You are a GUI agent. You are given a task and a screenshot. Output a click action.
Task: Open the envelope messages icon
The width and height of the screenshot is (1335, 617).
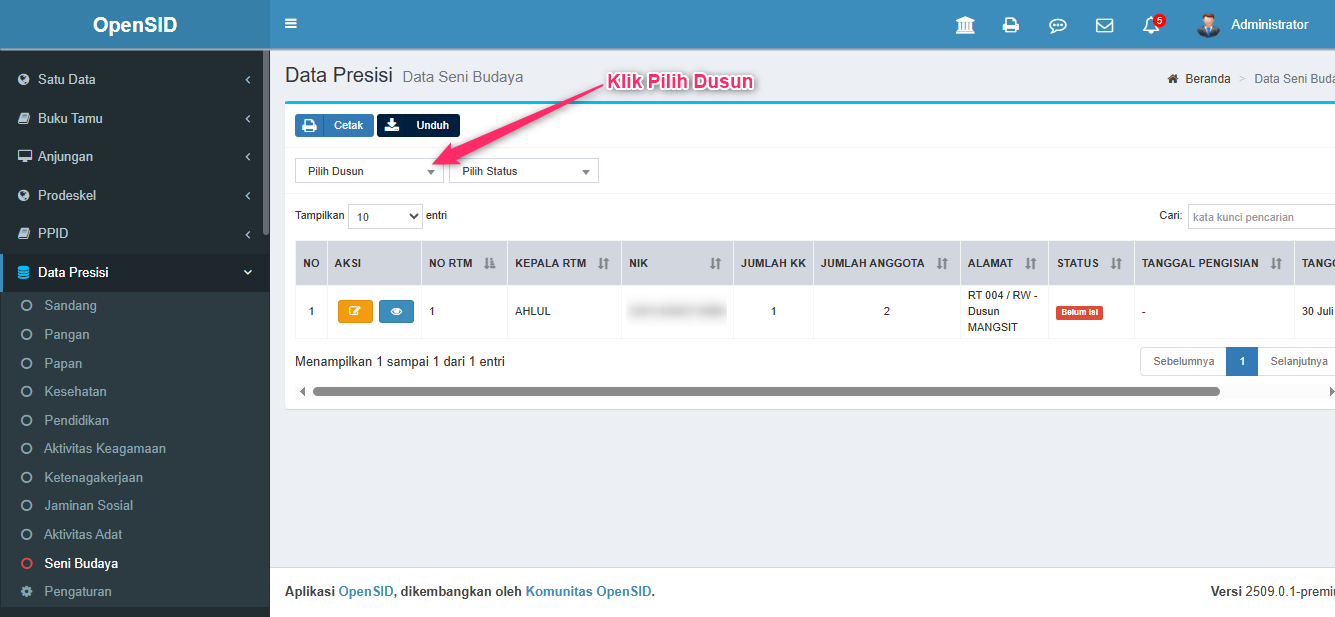(x=1104, y=25)
